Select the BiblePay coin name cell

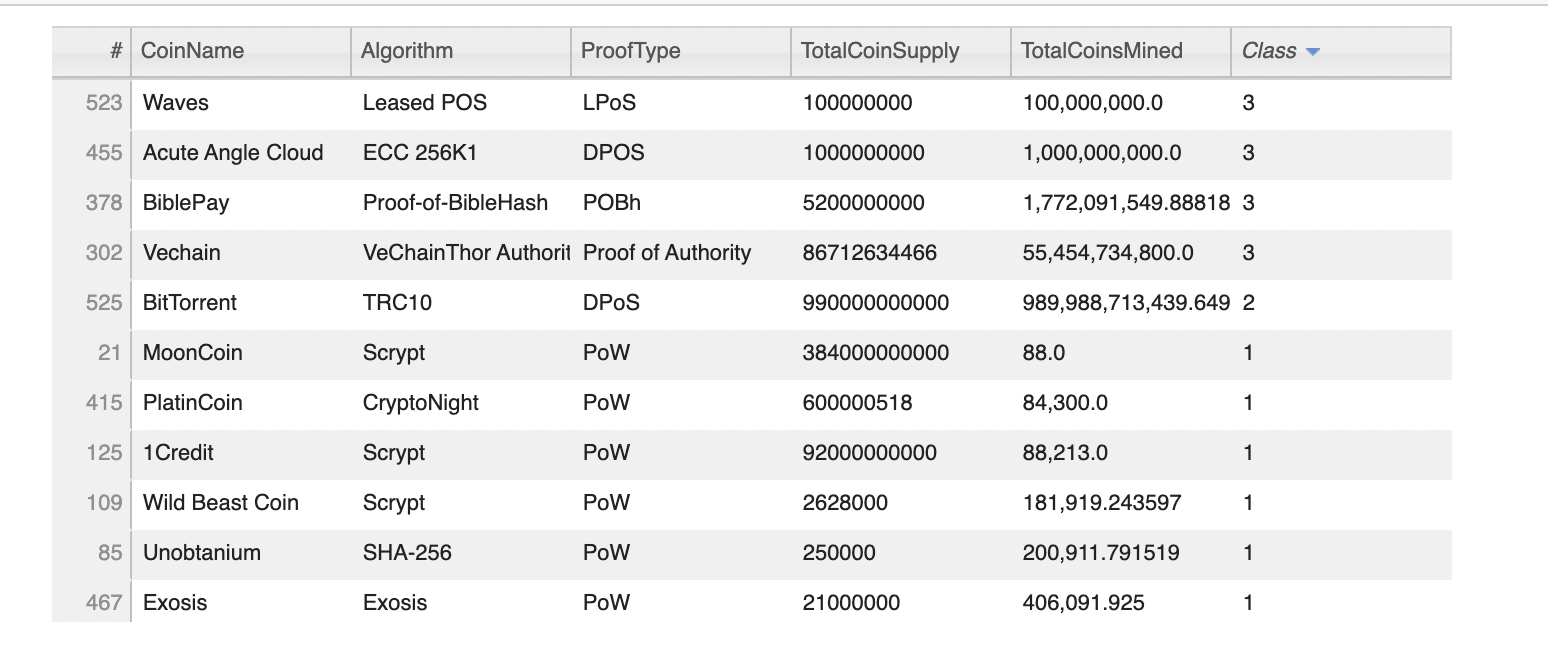click(241, 203)
